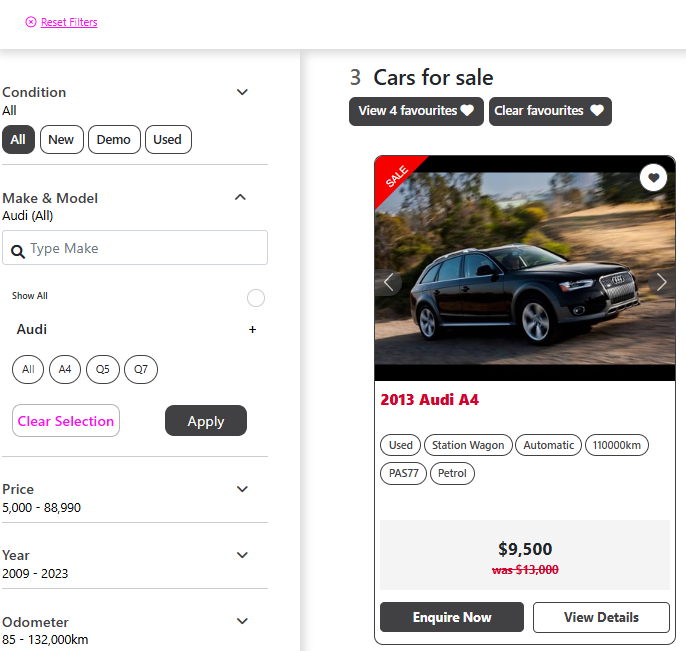The image size is (686, 651).
Task: Select the Demo condition option
Action: pos(114,140)
